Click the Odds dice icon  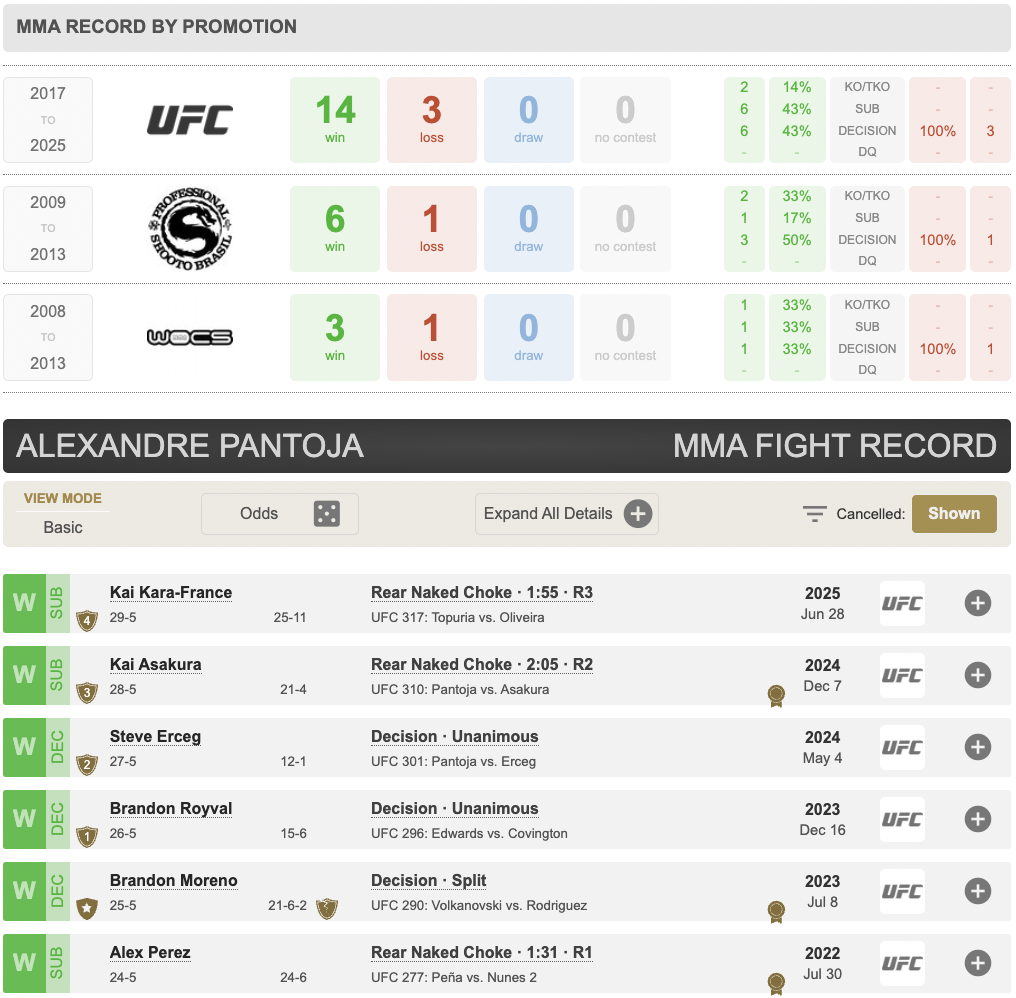coord(327,514)
